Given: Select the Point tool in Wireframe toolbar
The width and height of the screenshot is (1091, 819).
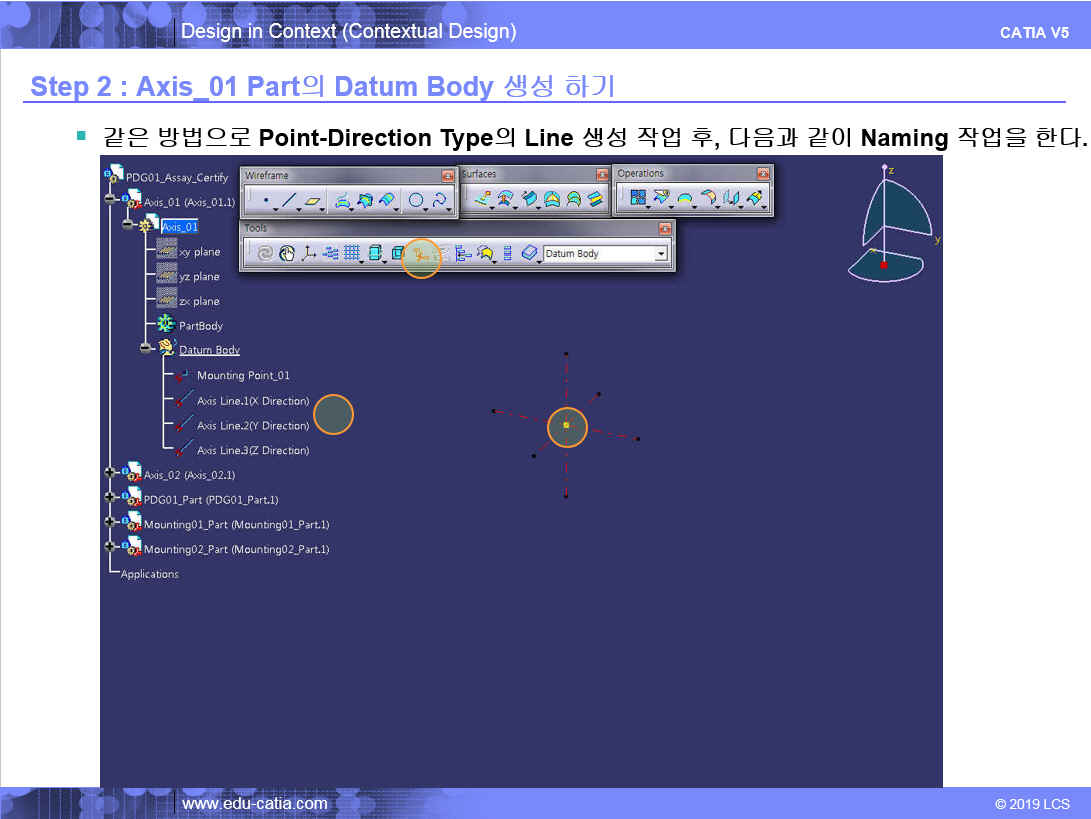Looking at the screenshot, I should [265, 200].
